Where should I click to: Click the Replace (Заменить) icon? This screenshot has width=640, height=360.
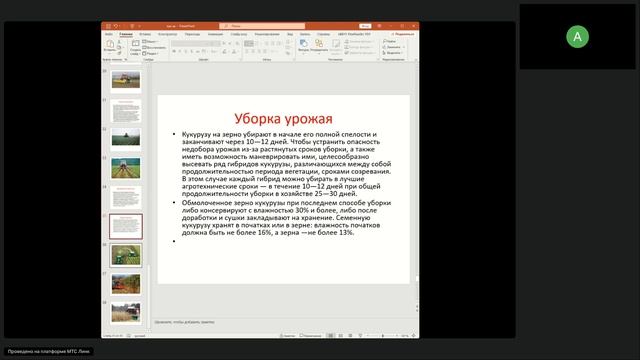(384, 47)
